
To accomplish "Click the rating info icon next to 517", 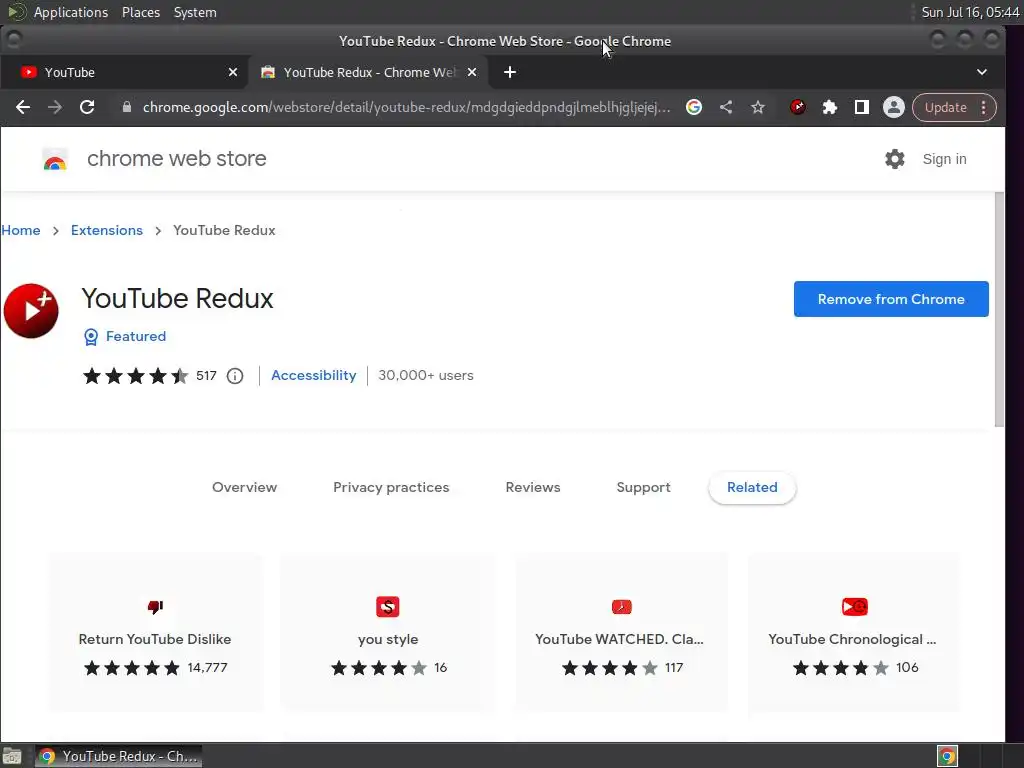I will (234, 376).
